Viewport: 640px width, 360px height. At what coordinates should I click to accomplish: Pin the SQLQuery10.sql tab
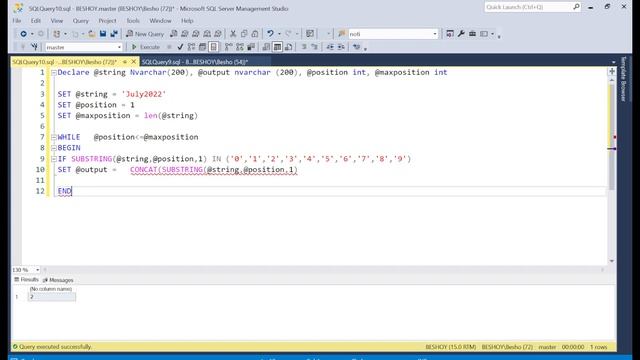point(125,62)
